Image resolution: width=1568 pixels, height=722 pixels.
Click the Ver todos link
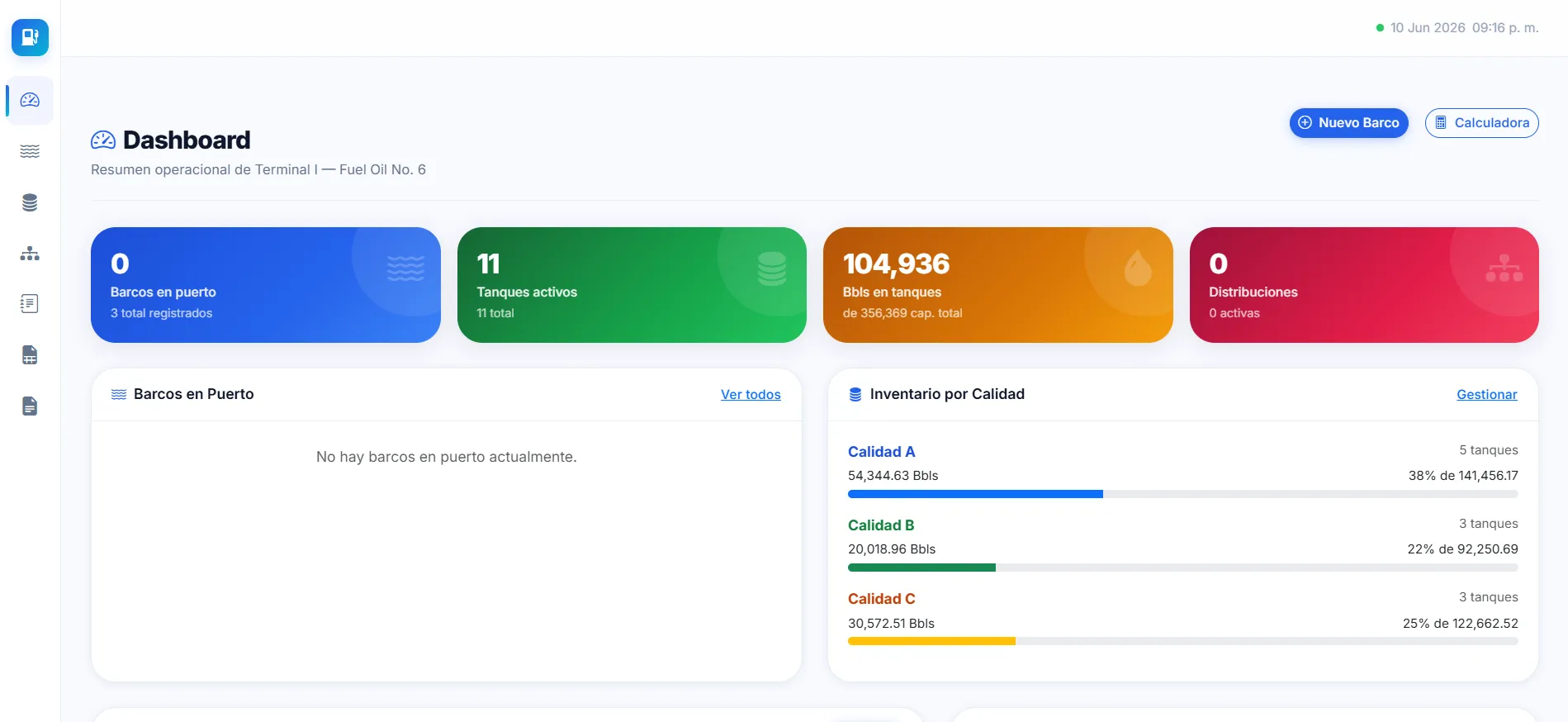(x=751, y=395)
